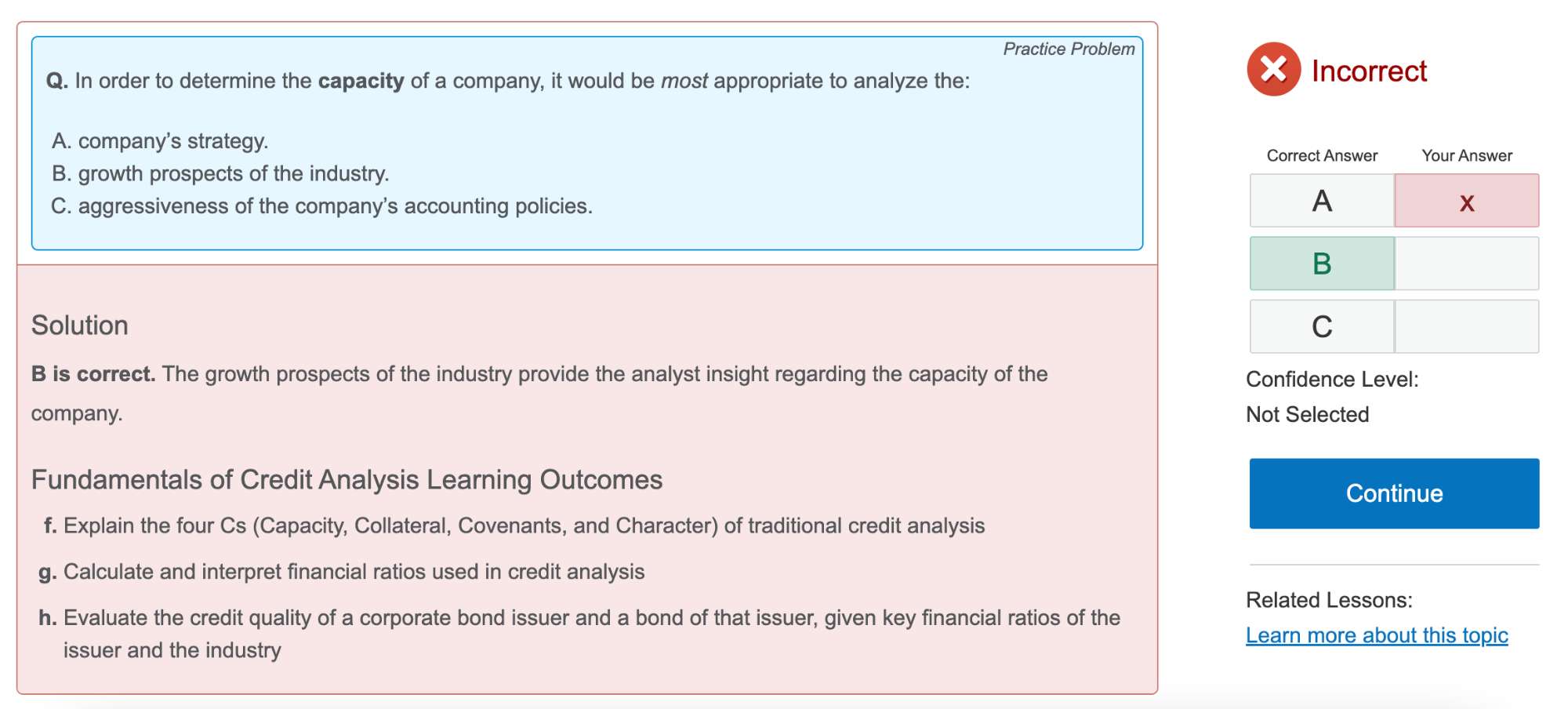The height and width of the screenshot is (709, 1568).
Task: Click answer option A, company's strategy
Action: click(160, 141)
